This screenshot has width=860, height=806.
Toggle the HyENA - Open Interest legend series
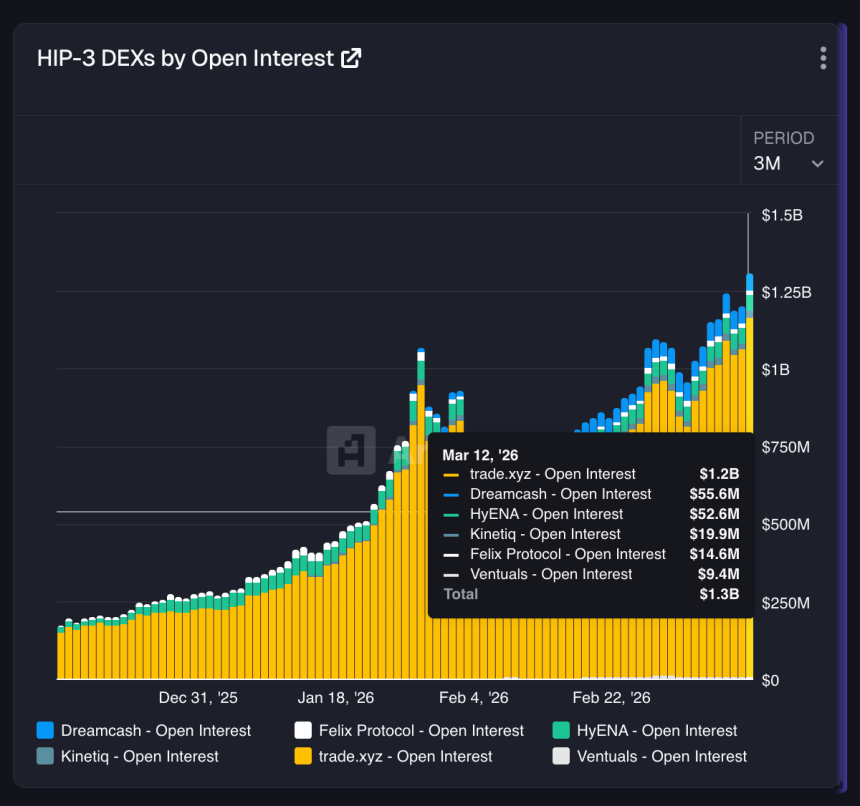pos(645,731)
